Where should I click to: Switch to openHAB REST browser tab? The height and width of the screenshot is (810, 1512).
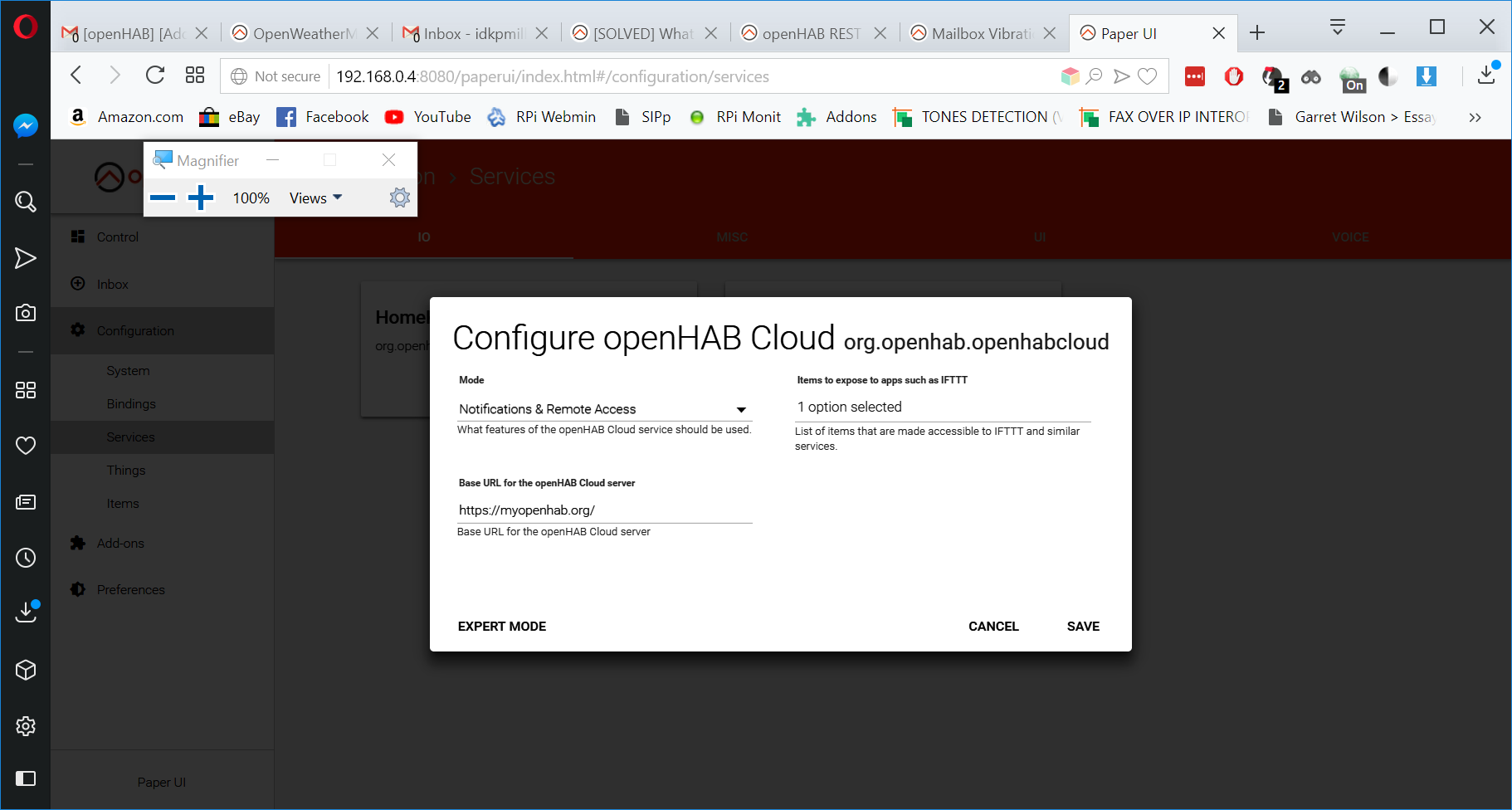pyautogui.click(x=811, y=33)
